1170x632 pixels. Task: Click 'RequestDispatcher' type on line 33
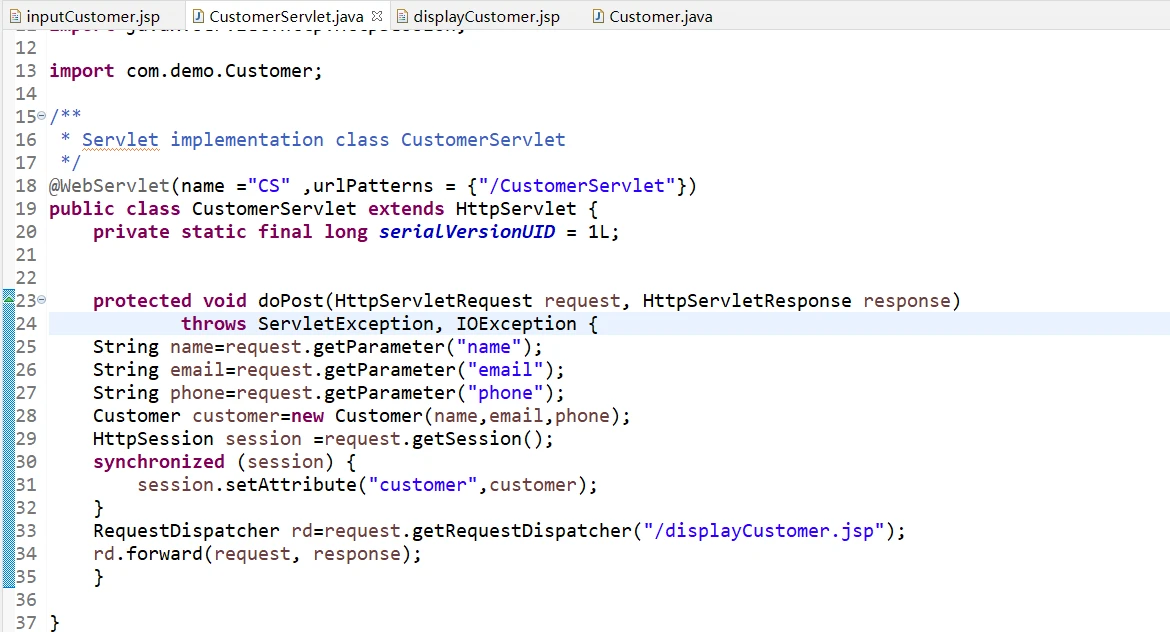coord(187,531)
